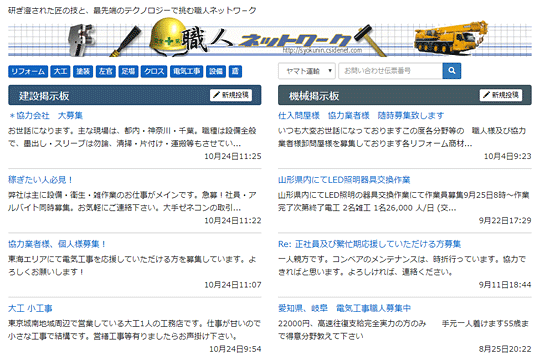Viewport: 540px width, 360px height.
Task: Open the post 大工 小工事
Action: pos(30,308)
